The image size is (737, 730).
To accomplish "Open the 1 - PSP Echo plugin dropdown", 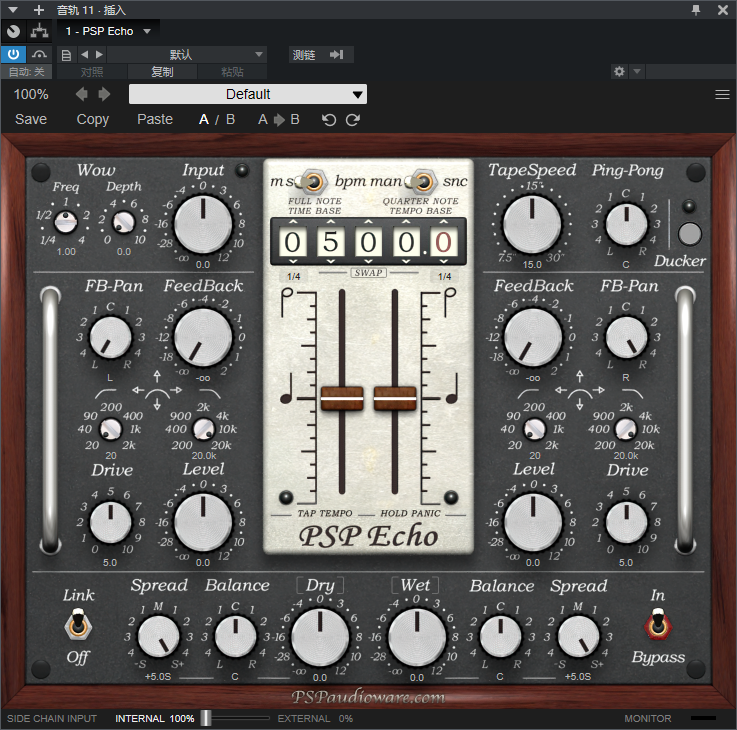I will [108, 31].
